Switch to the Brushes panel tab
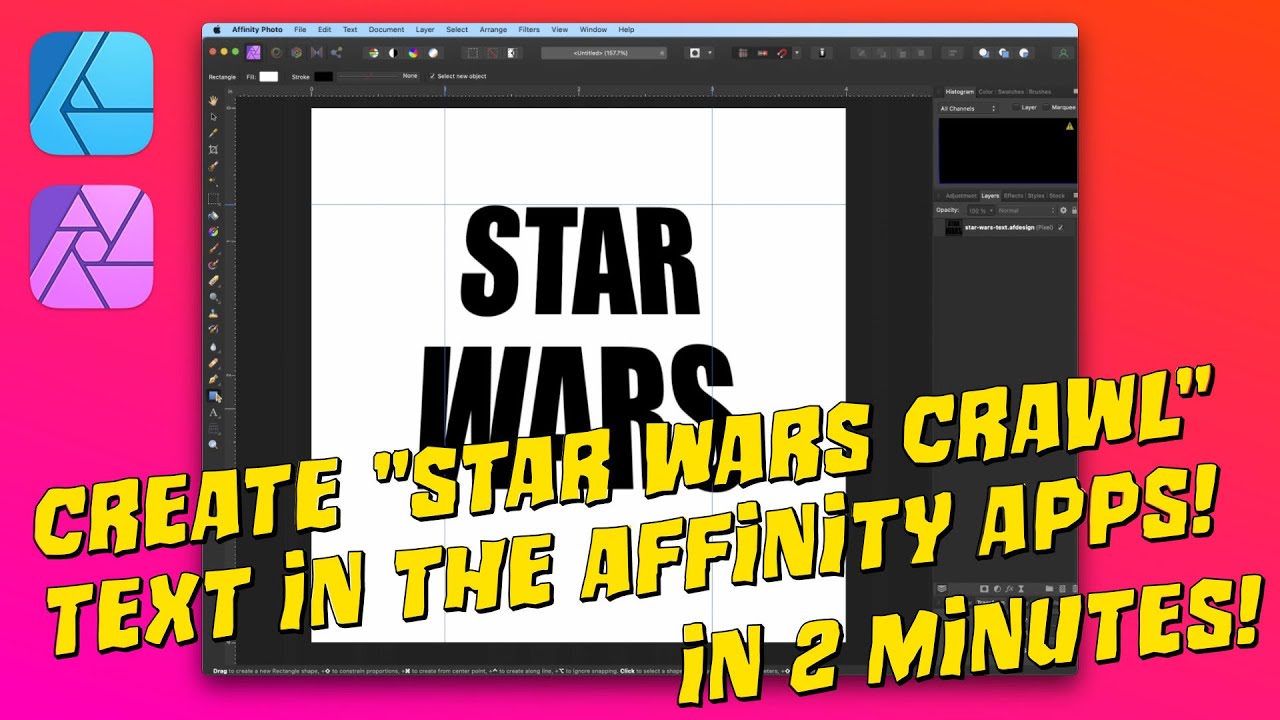Viewport: 1280px width, 720px height. [x=1038, y=92]
